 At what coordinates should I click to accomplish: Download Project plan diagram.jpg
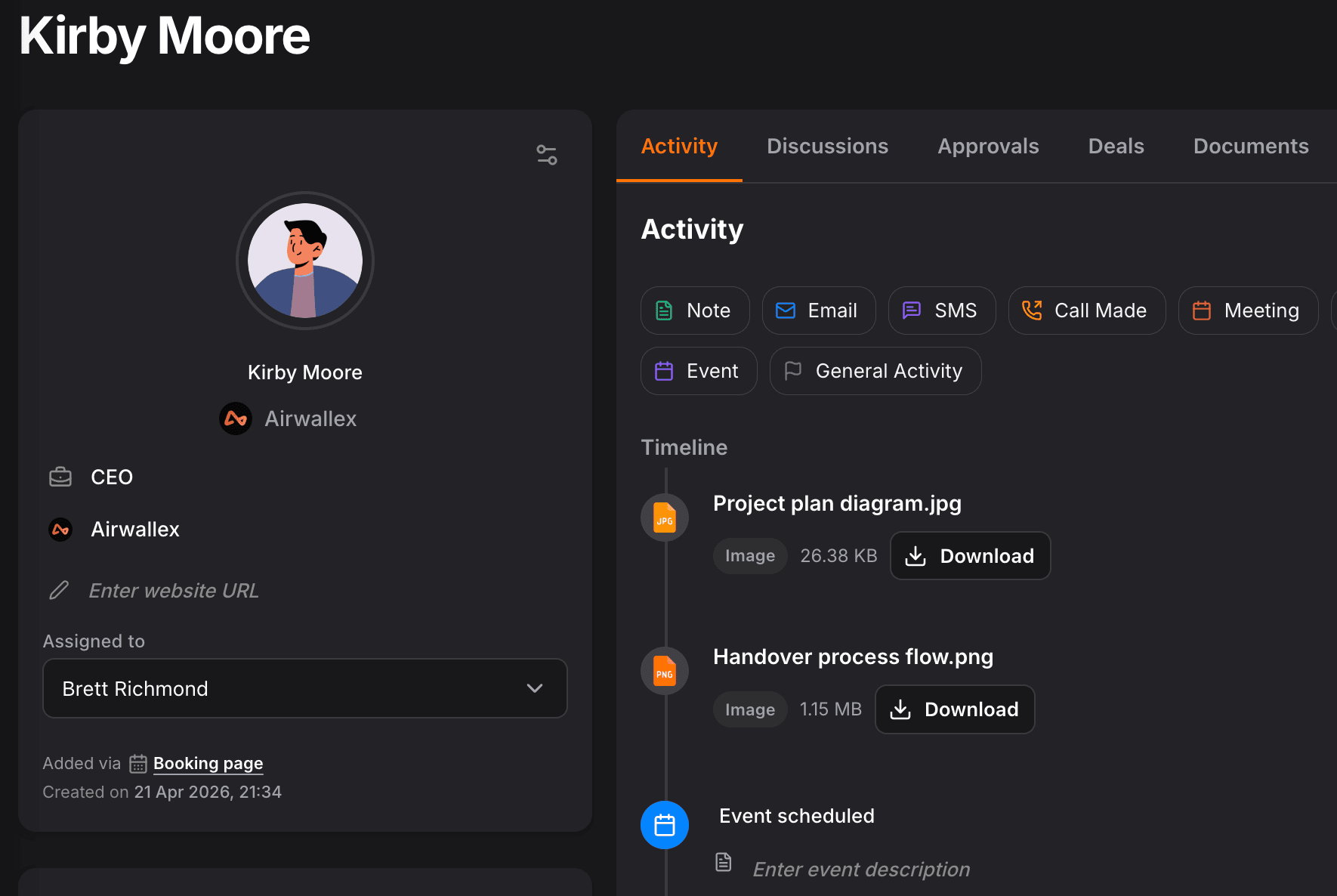[x=970, y=555]
